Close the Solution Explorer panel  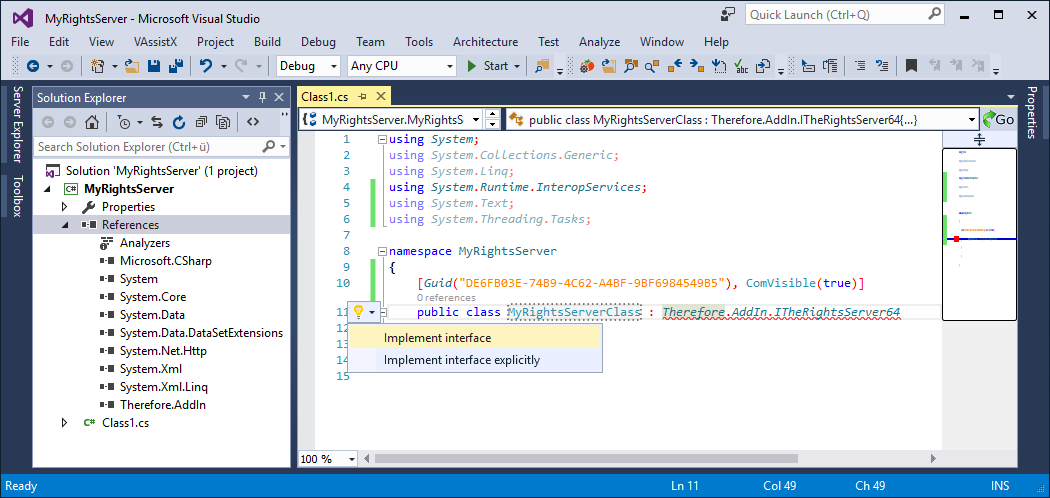coord(279,98)
